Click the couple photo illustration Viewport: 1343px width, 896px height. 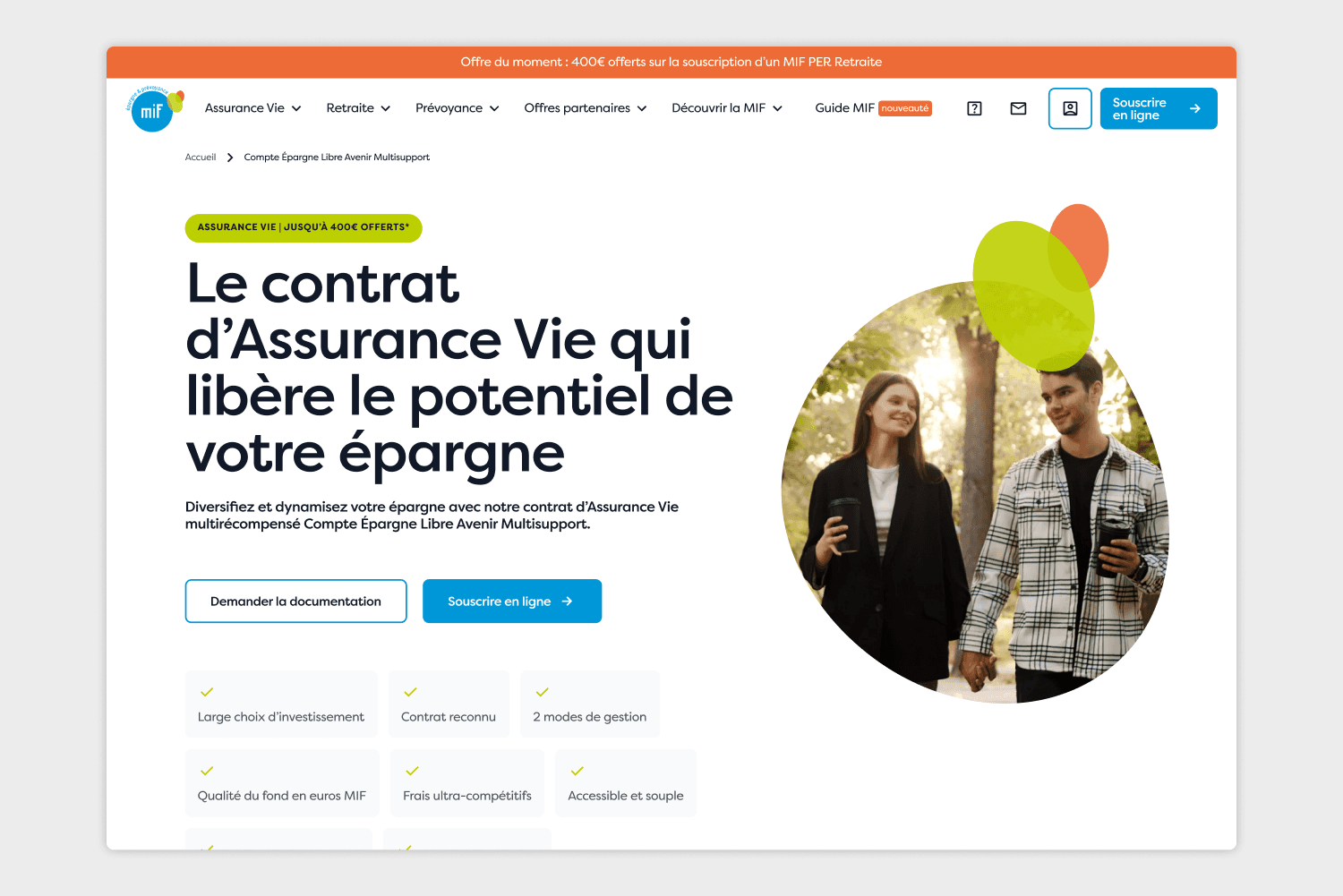975,492
